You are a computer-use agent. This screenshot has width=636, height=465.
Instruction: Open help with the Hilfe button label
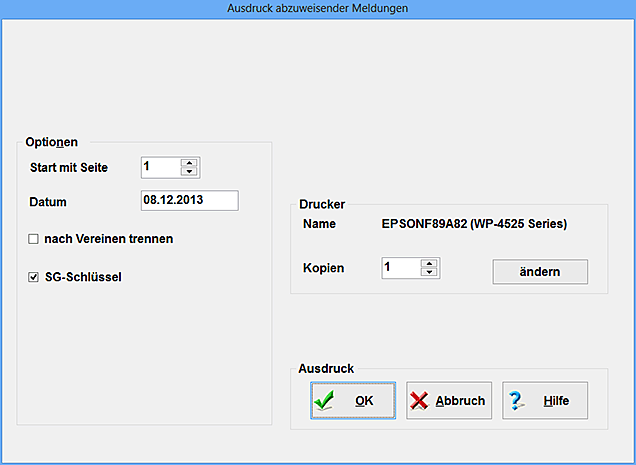556,401
